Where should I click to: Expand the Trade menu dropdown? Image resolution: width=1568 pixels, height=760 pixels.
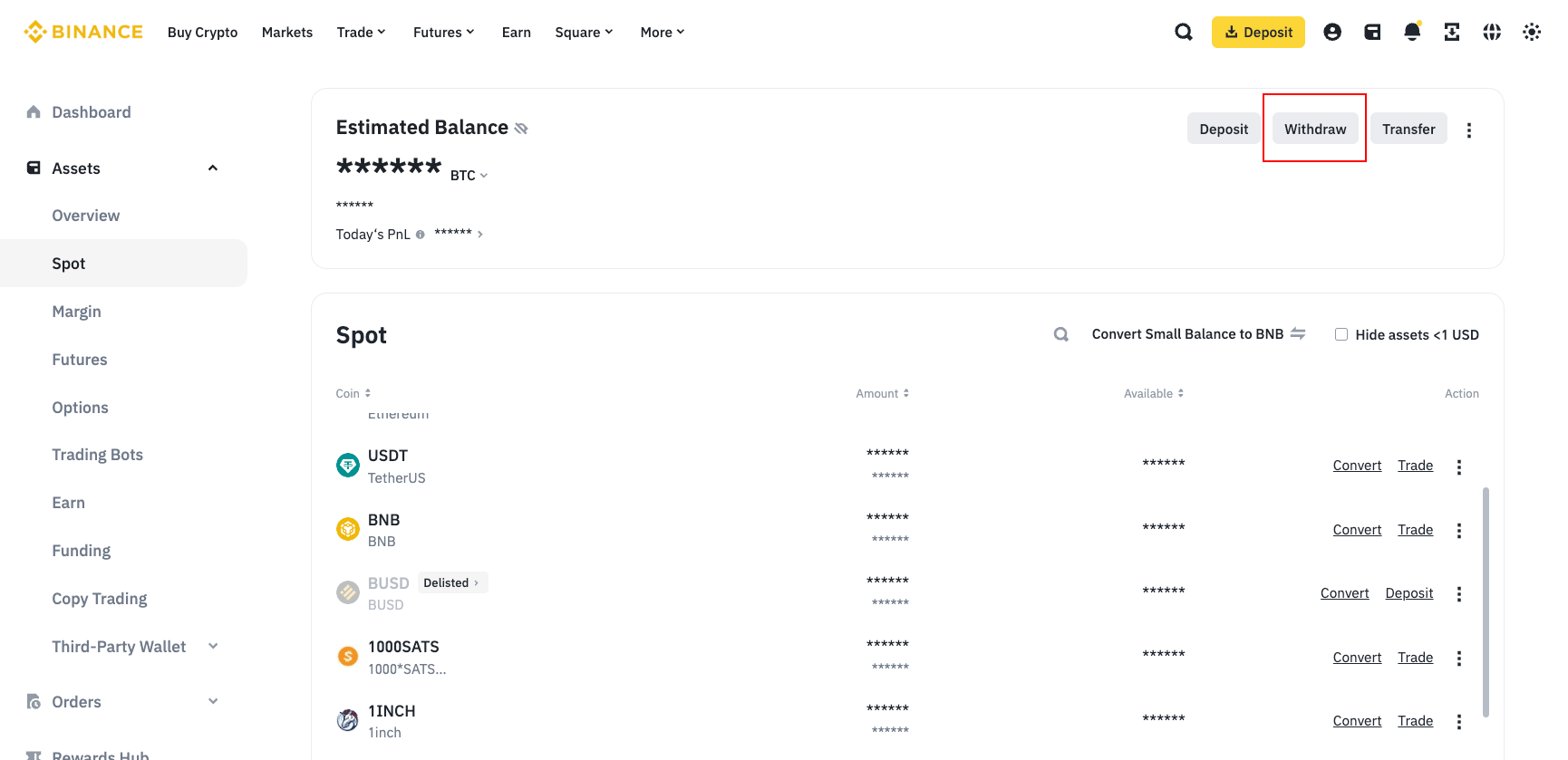click(x=362, y=33)
